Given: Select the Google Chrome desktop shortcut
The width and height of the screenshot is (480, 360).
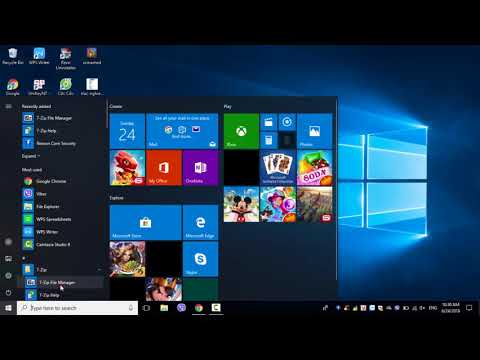Looking at the screenshot, I should pyautogui.click(x=13, y=87).
